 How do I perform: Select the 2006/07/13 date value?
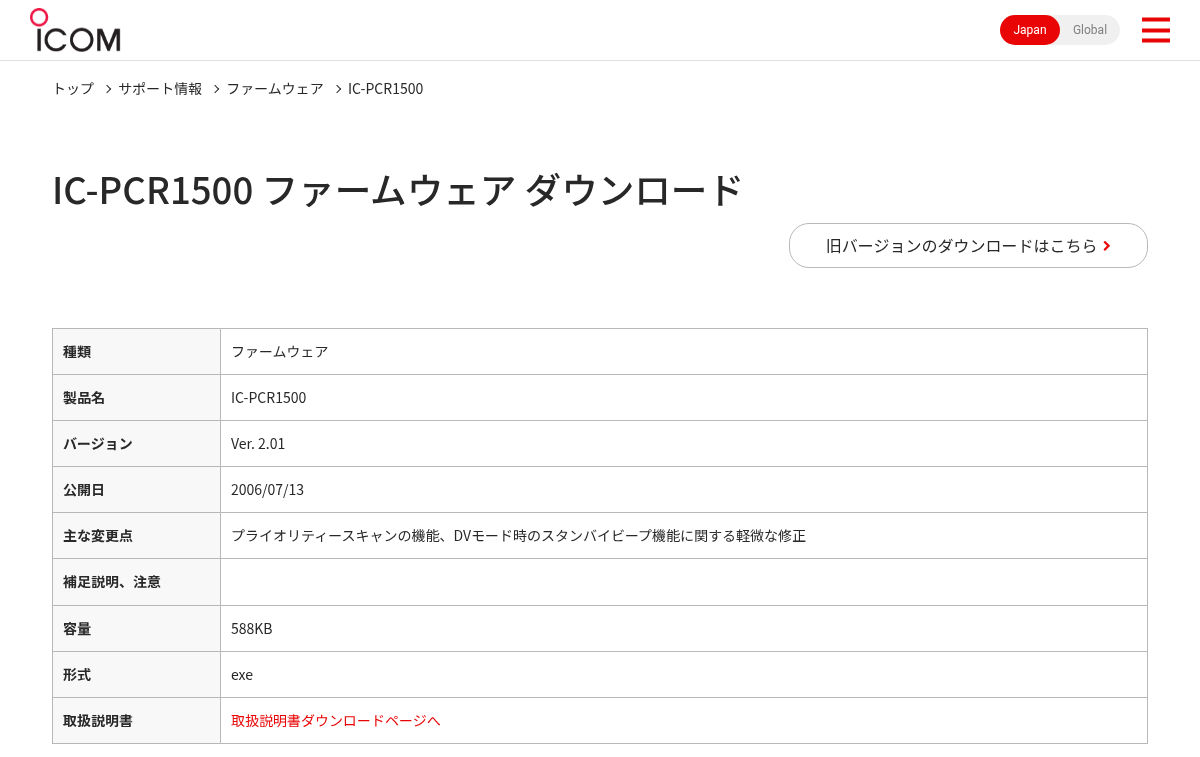click(x=267, y=490)
